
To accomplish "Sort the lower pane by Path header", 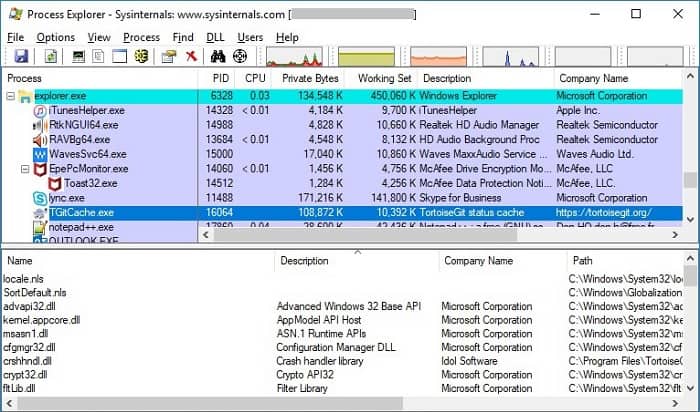I will click(x=625, y=261).
